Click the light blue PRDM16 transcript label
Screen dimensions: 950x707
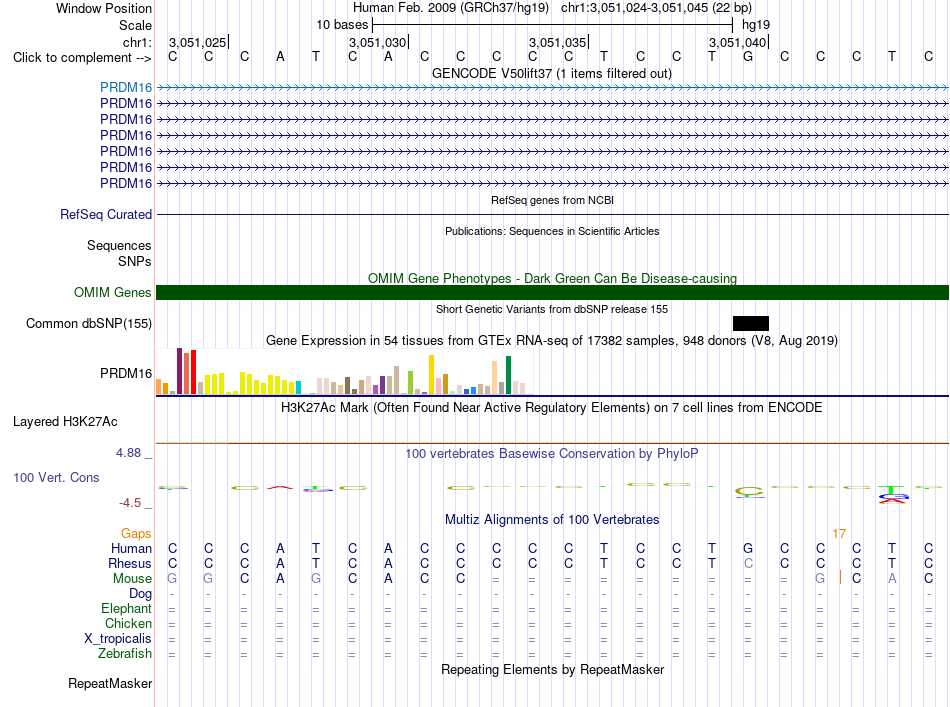click(126, 88)
